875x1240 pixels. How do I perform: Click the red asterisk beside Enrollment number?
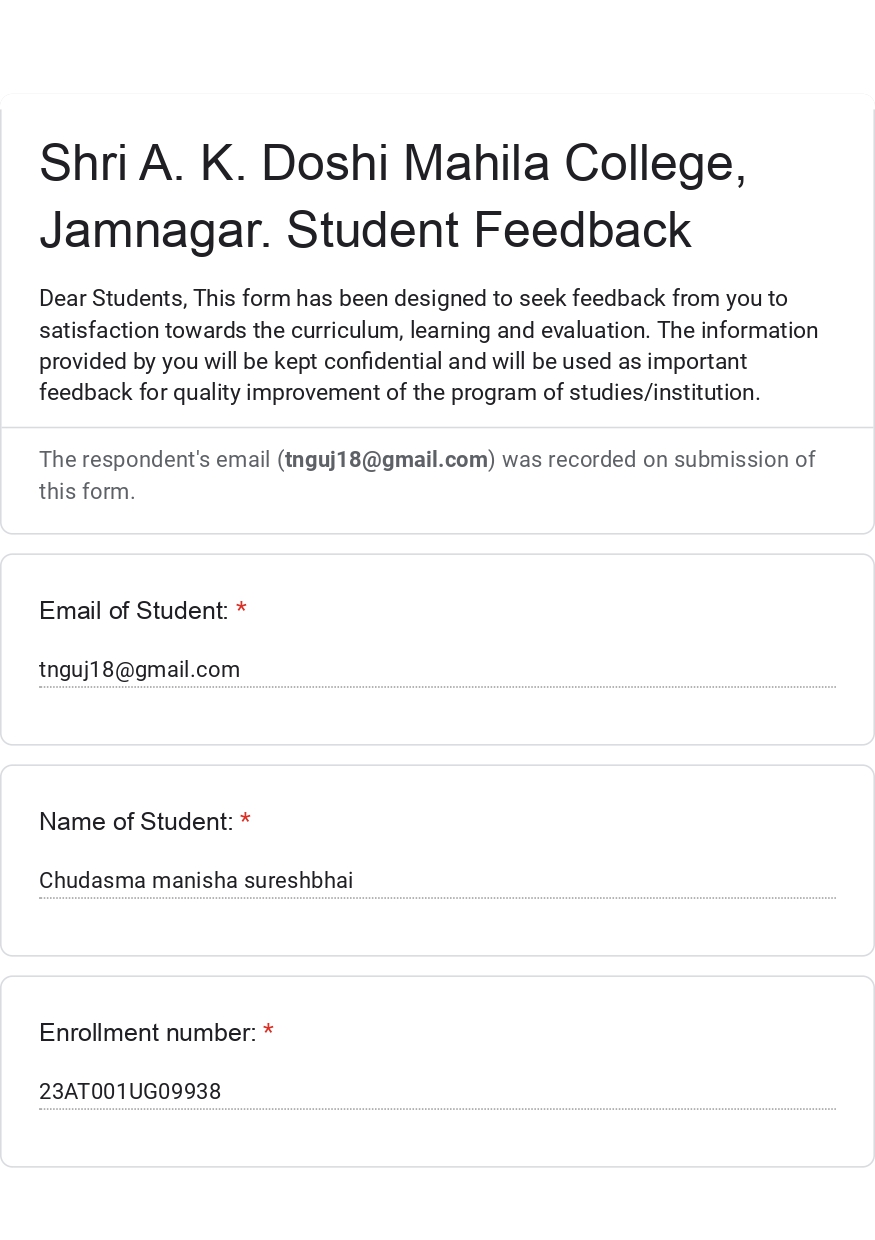pos(268,1032)
